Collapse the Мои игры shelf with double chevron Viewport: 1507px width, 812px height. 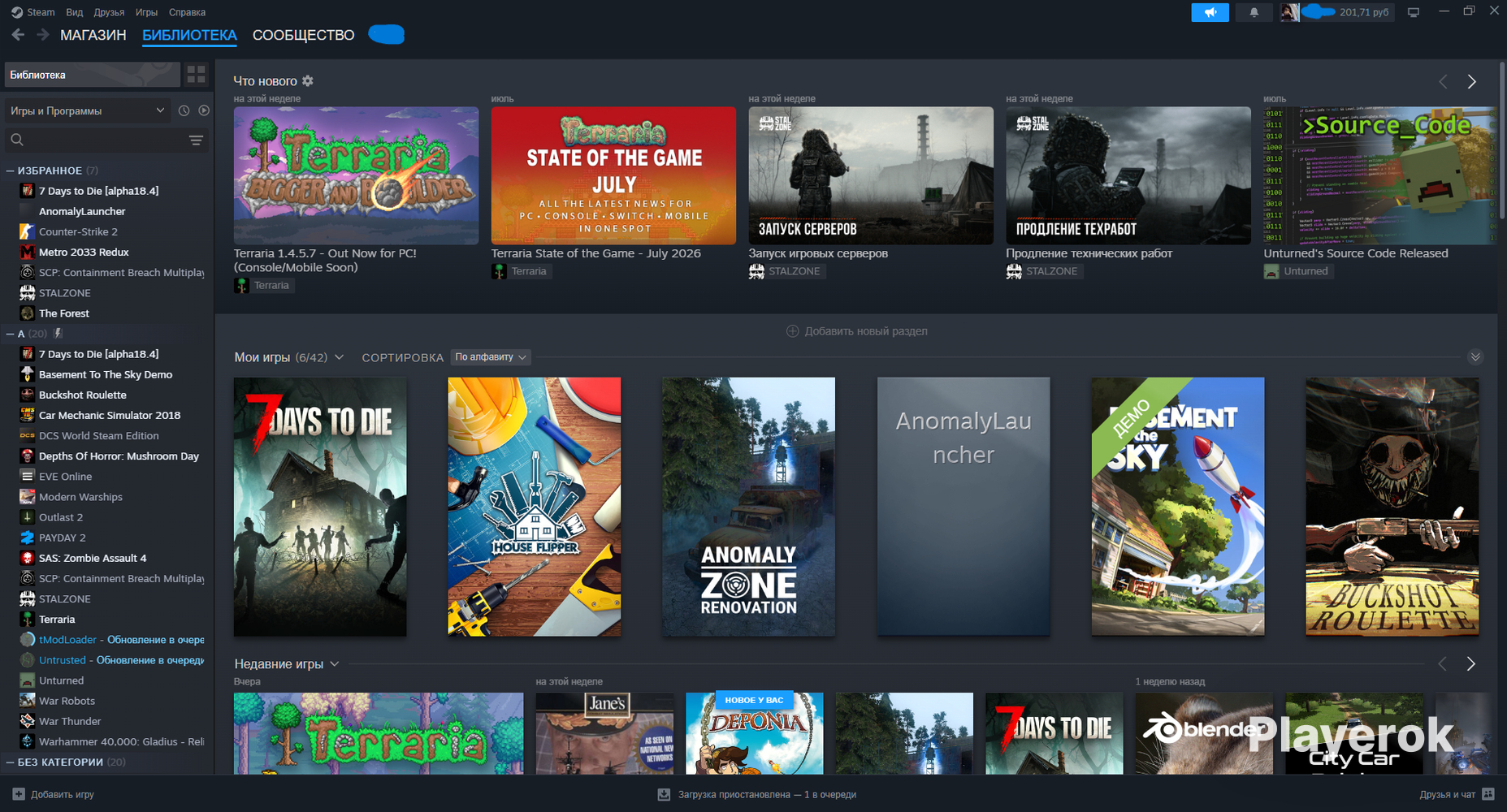pyautogui.click(x=1475, y=357)
